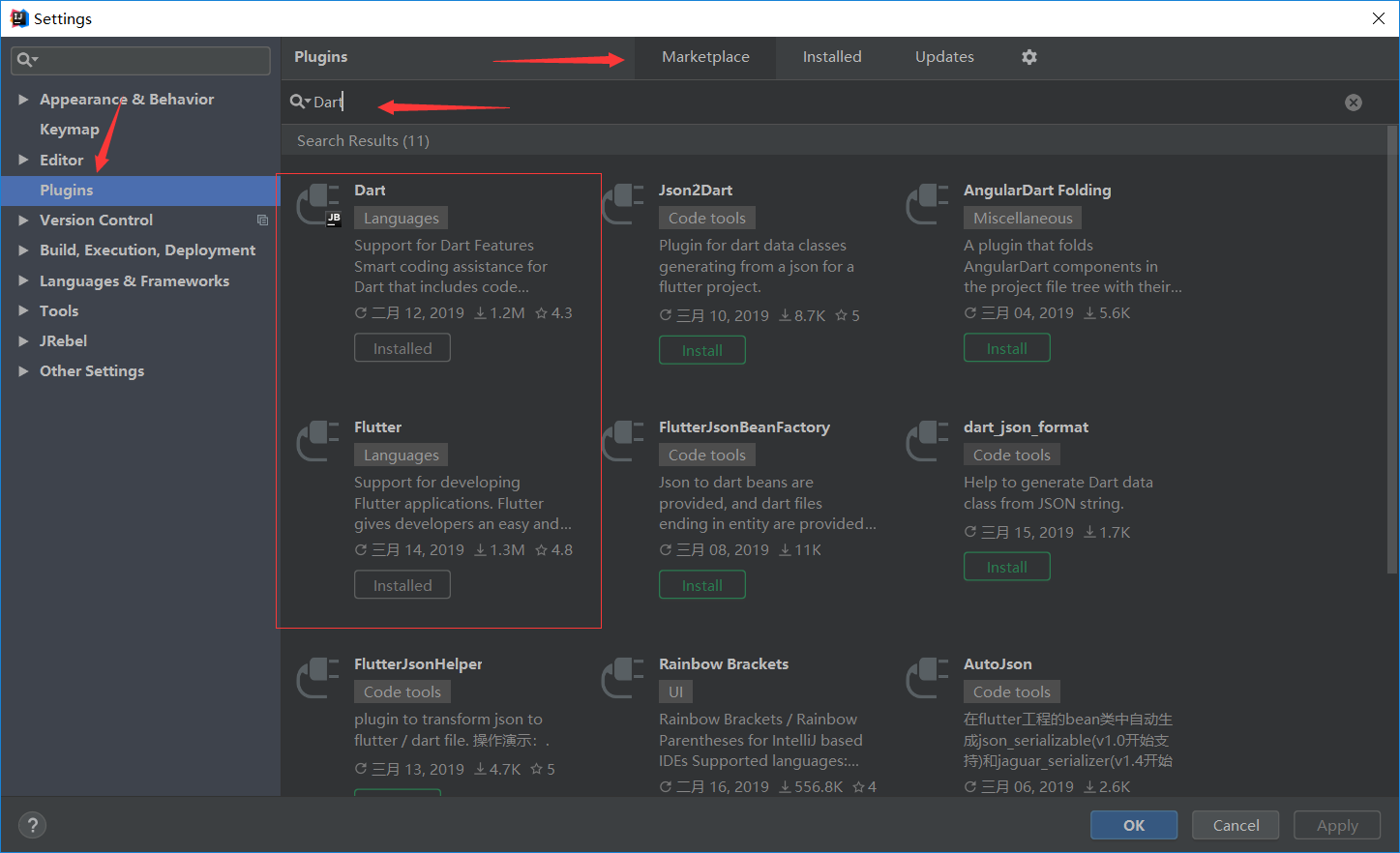Open the AutoJson plugin title
1400x853 pixels.
pos(998,664)
